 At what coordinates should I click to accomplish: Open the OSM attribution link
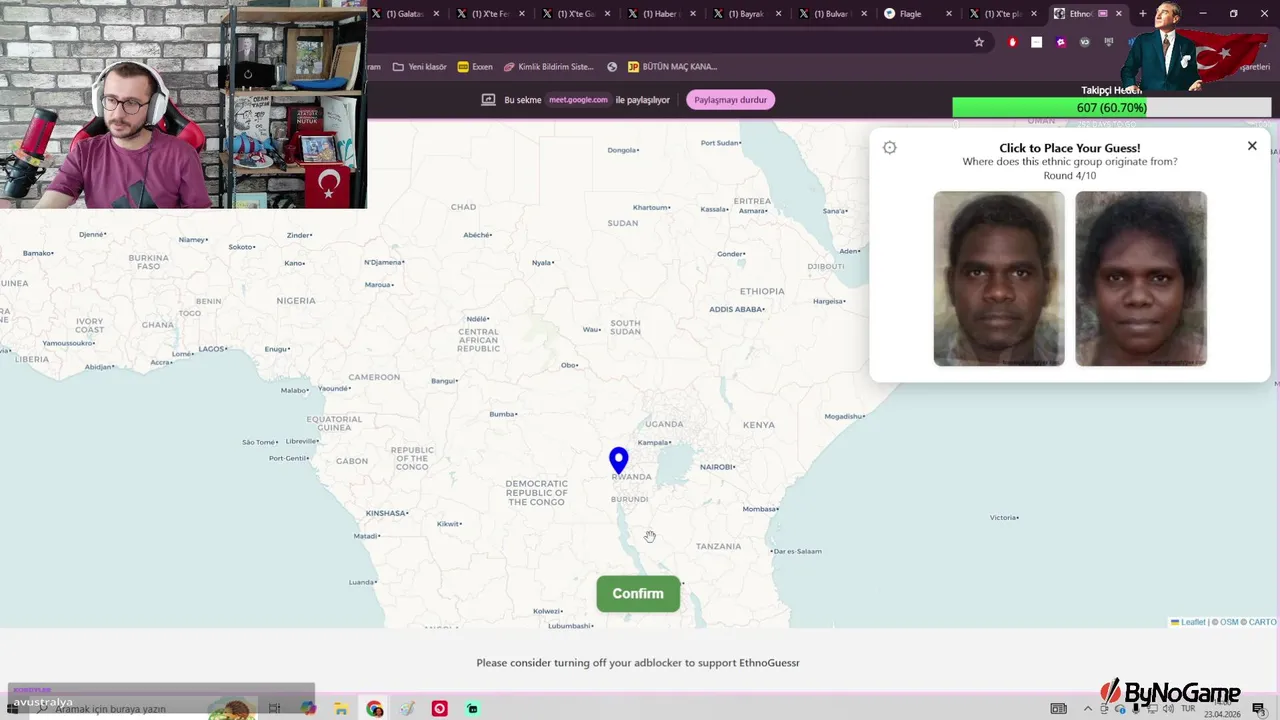(1229, 622)
